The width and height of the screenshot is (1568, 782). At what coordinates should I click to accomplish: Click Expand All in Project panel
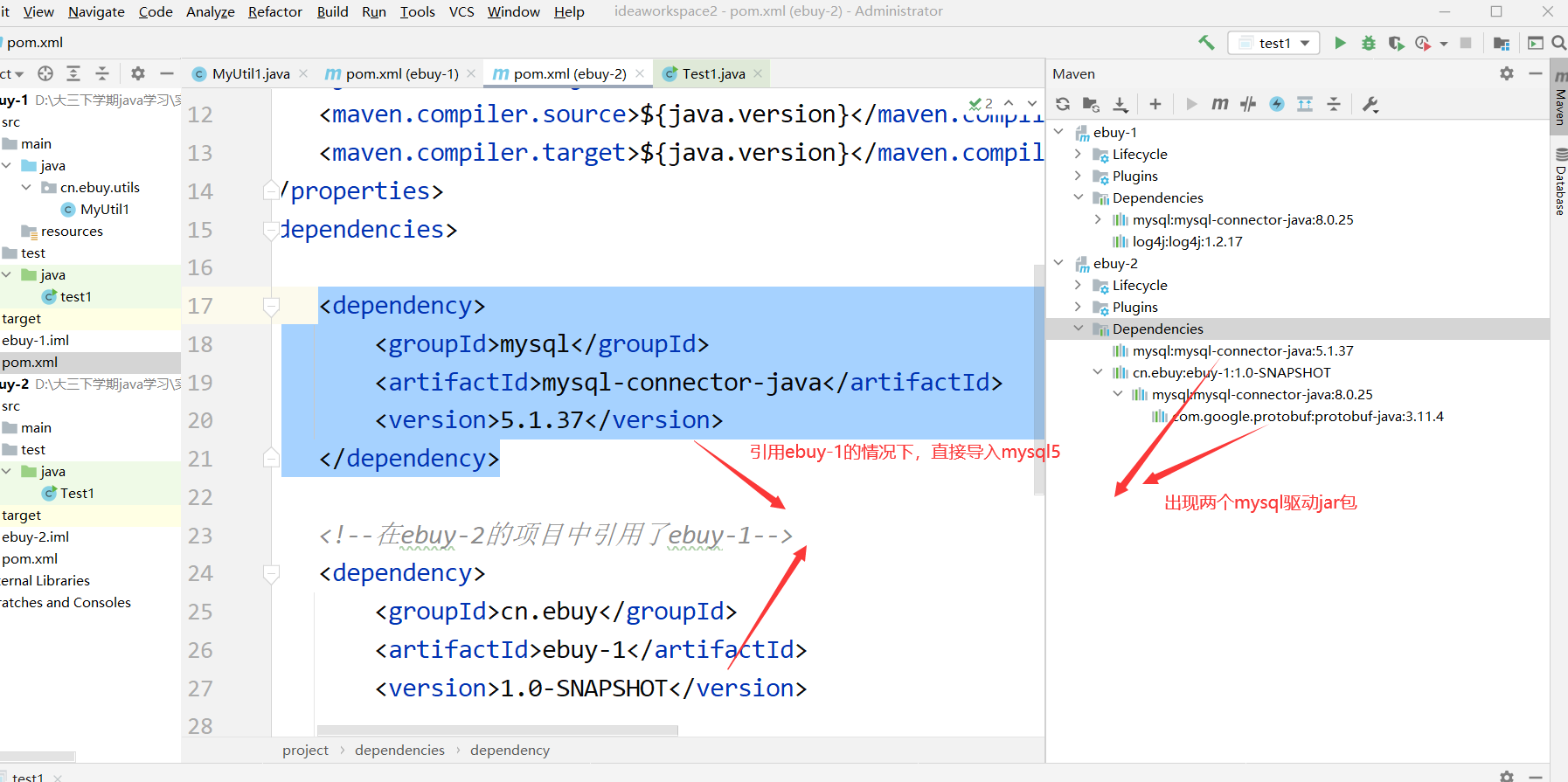pyautogui.click(x=73, y=73)
